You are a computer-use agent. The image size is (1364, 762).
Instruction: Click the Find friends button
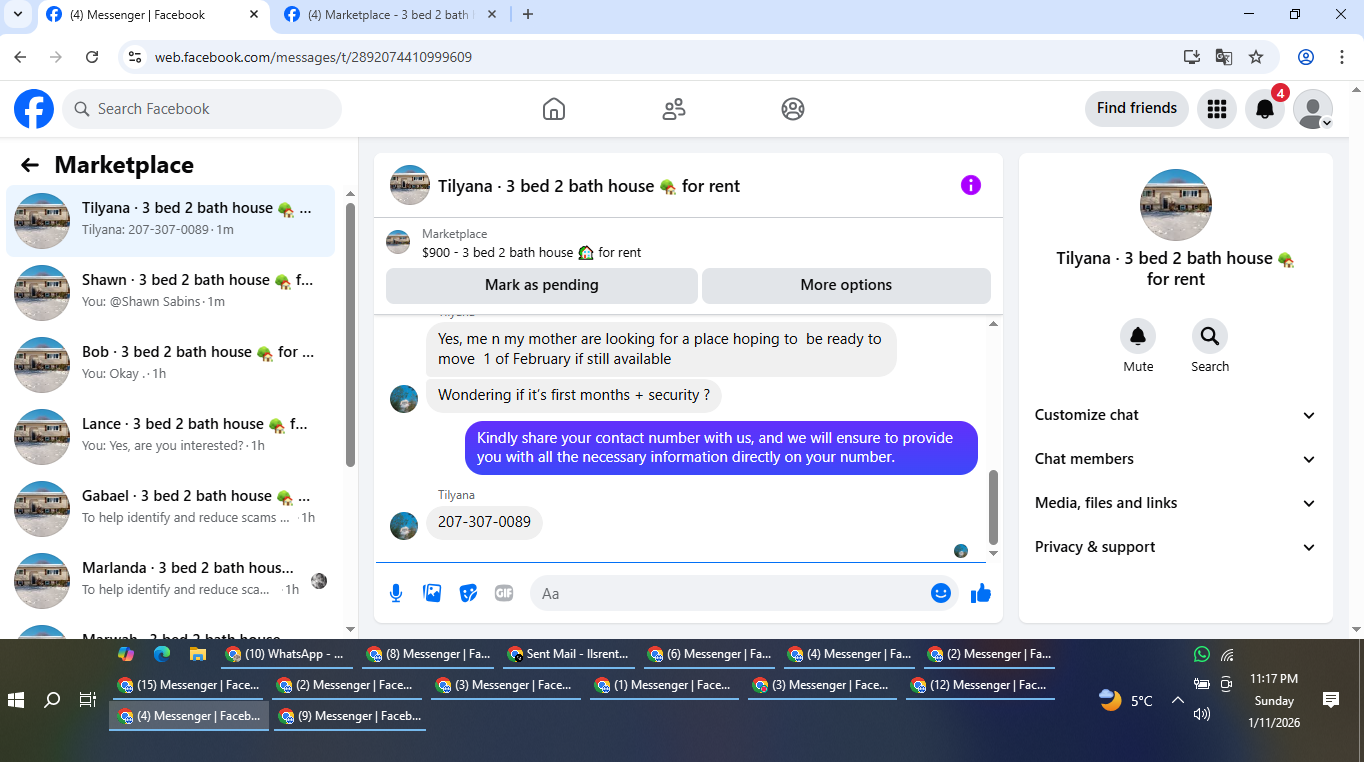pyautogui.click(x=1137, y=108)
